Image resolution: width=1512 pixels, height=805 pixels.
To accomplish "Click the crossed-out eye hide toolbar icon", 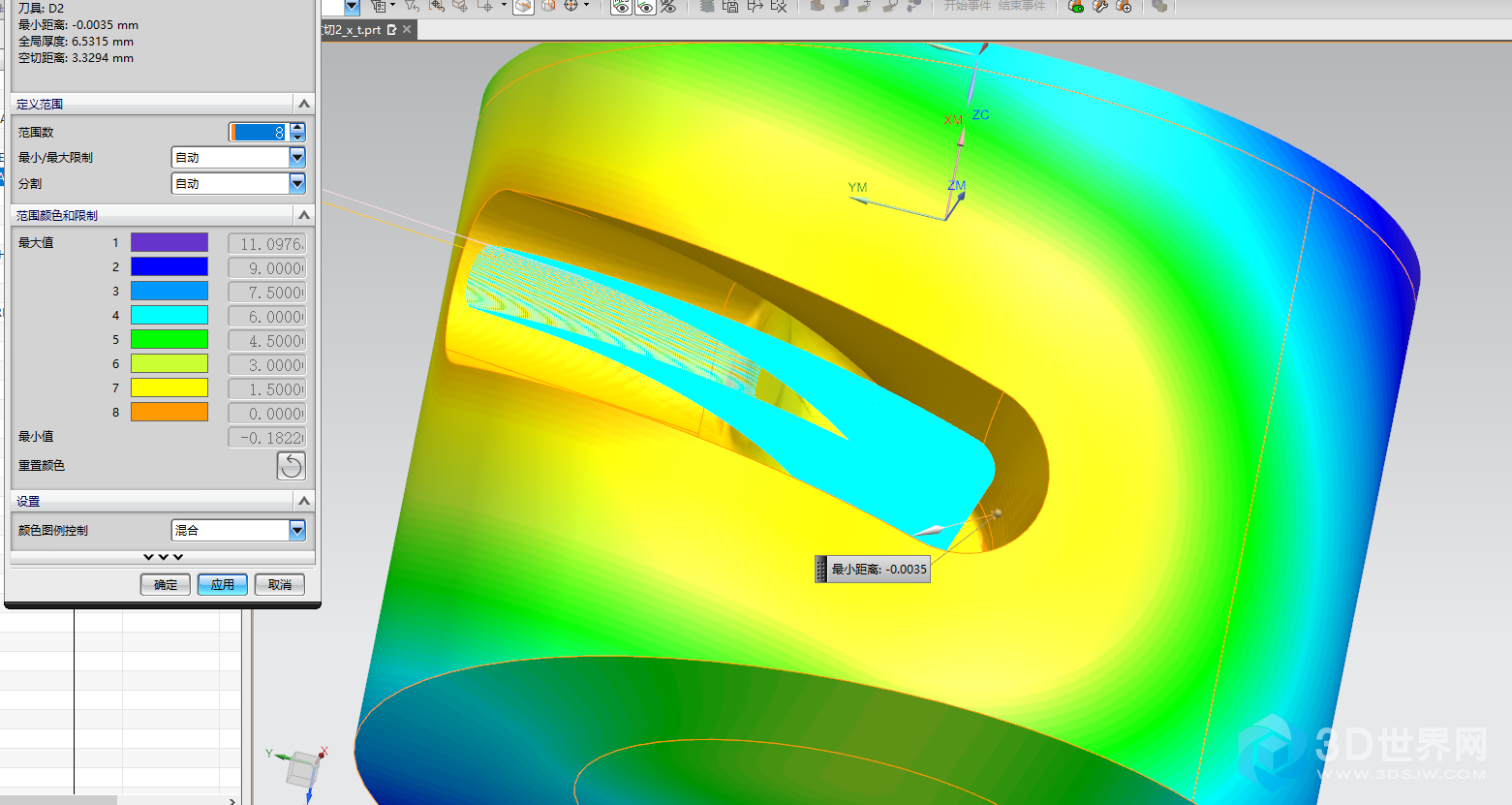I will coord(668,7).
